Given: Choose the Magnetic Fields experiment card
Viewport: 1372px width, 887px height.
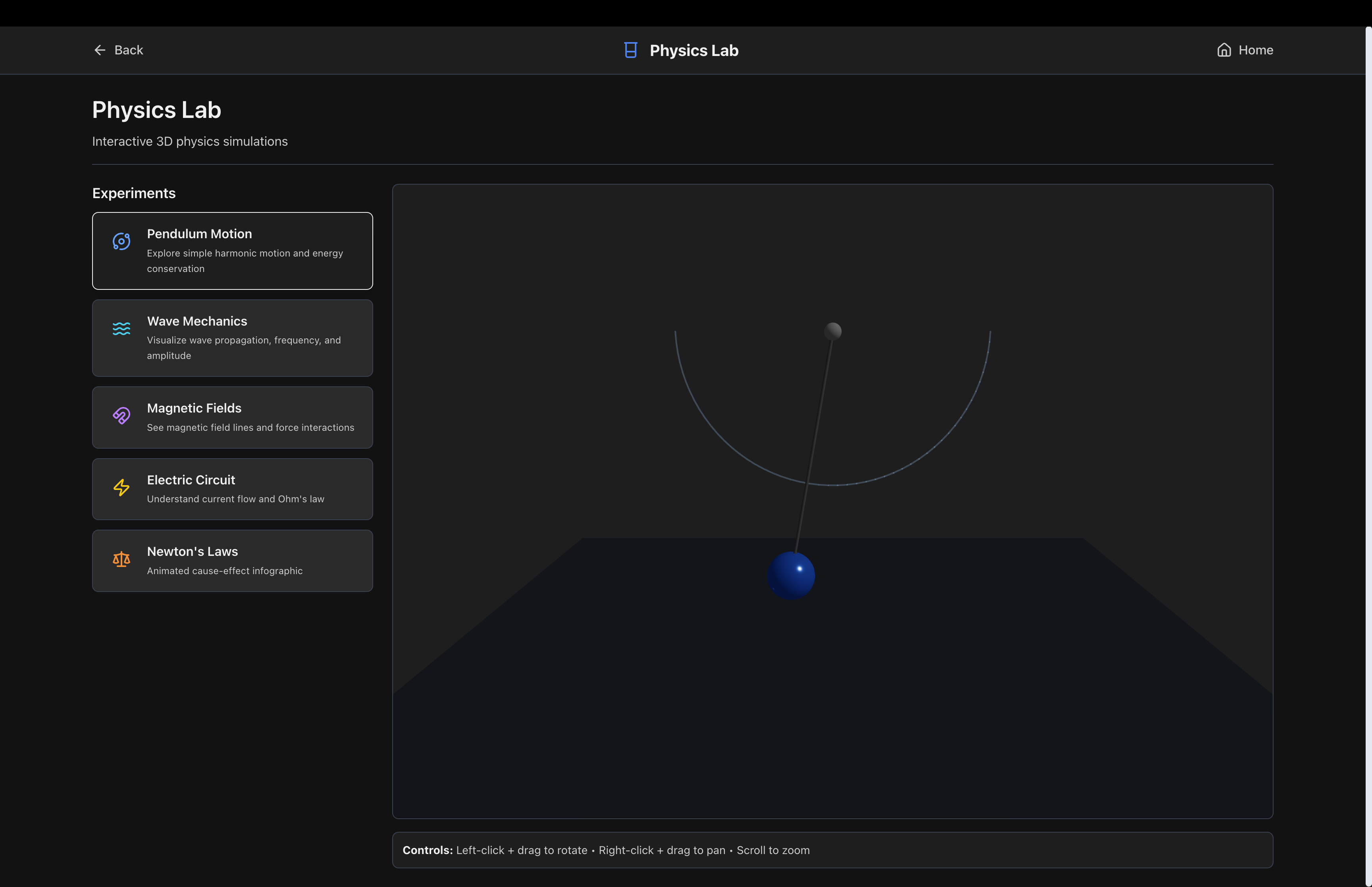Looking at the screenshot, I should [x=232, y=418].
